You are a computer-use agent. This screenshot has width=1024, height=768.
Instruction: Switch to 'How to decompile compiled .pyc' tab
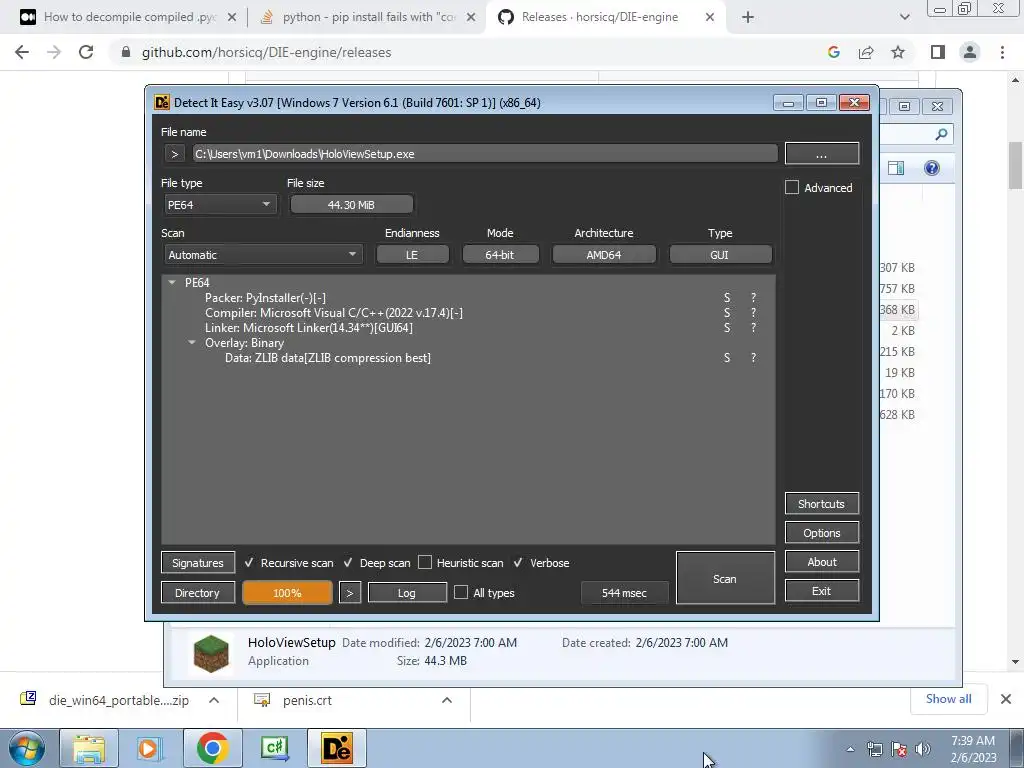(129, 17)
